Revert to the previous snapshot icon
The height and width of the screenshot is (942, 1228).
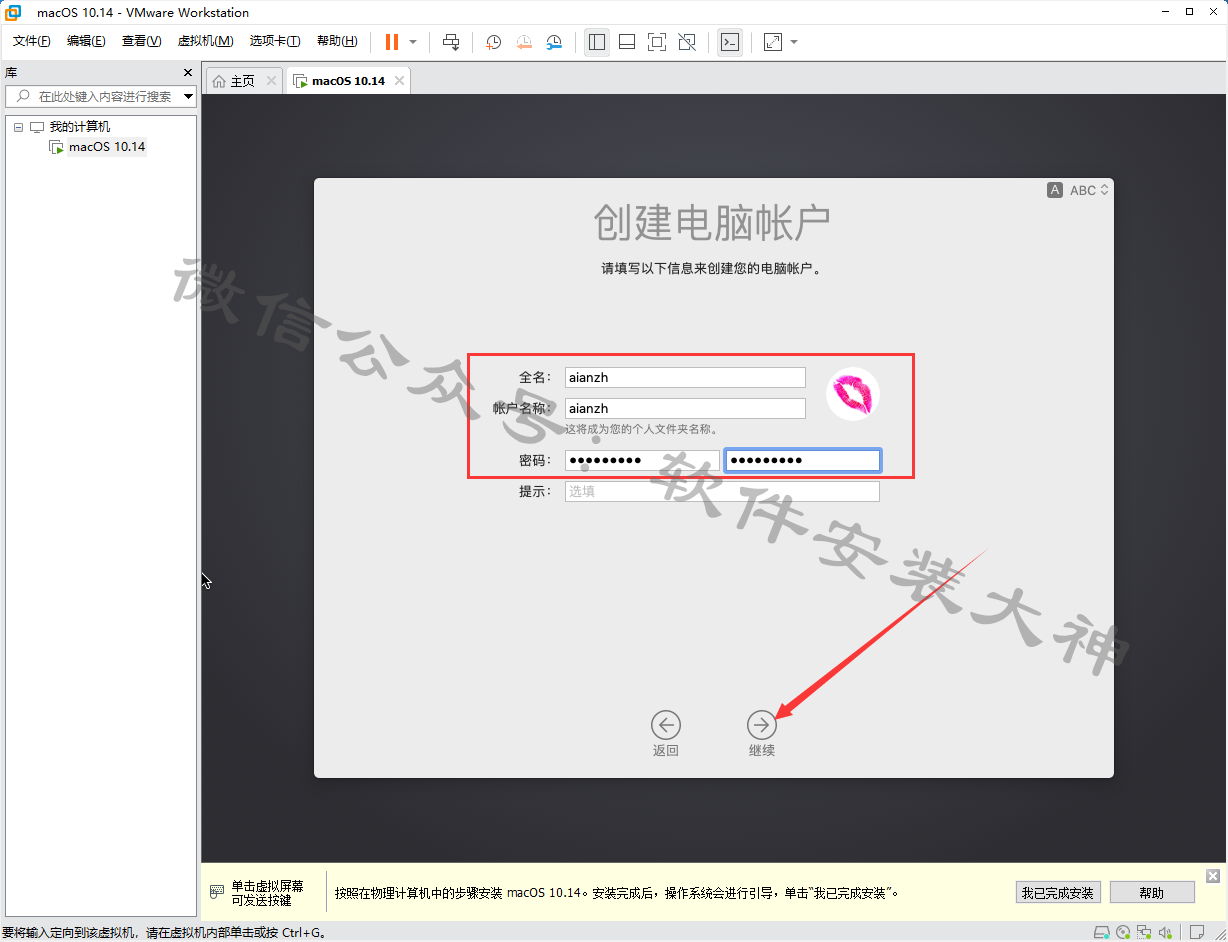point(524,42)
